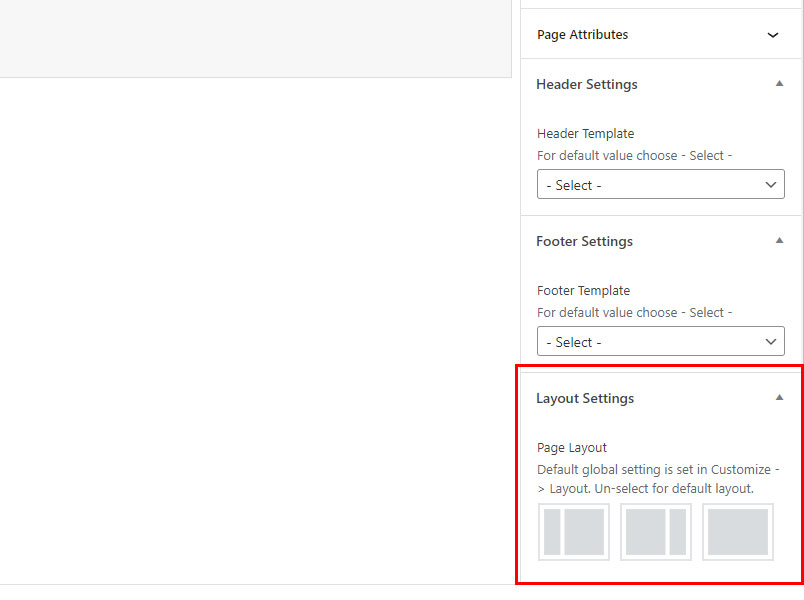The height and width of the screenshot is (600, 804).
Task: Open the Header Template select dropdown
Action: [660, 184]
